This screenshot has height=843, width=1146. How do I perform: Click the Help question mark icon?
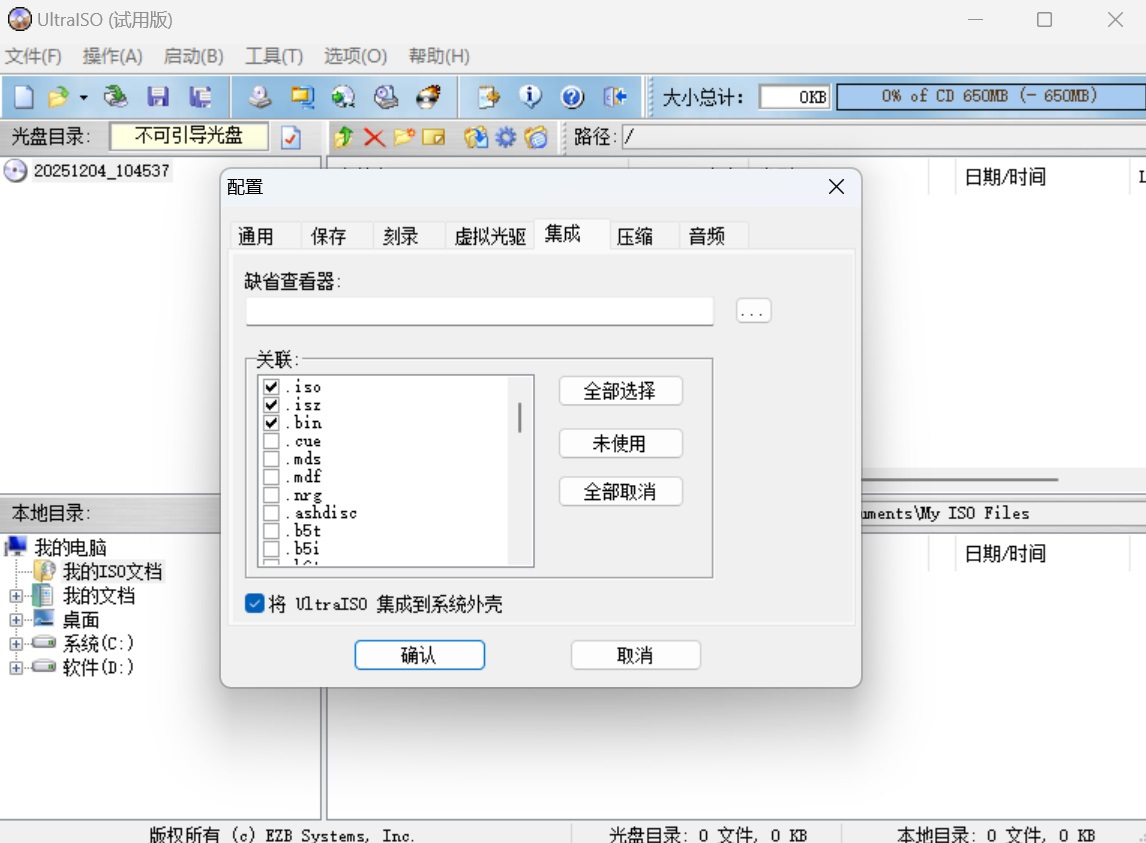pos(572,97)
